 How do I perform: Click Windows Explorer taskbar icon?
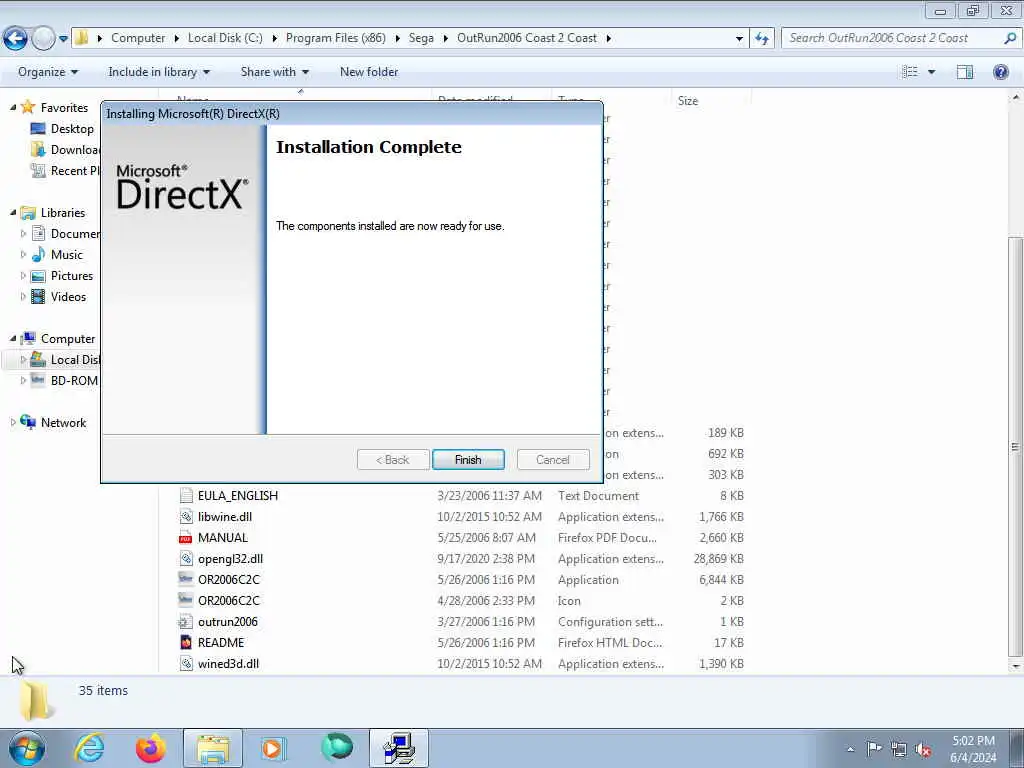[x=213, y=748]
